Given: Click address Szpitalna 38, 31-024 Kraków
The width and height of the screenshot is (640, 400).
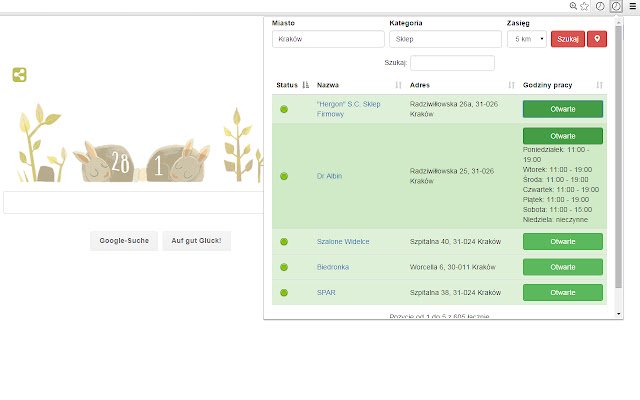Looking at the screenshot, I should (x=455, y=293).
